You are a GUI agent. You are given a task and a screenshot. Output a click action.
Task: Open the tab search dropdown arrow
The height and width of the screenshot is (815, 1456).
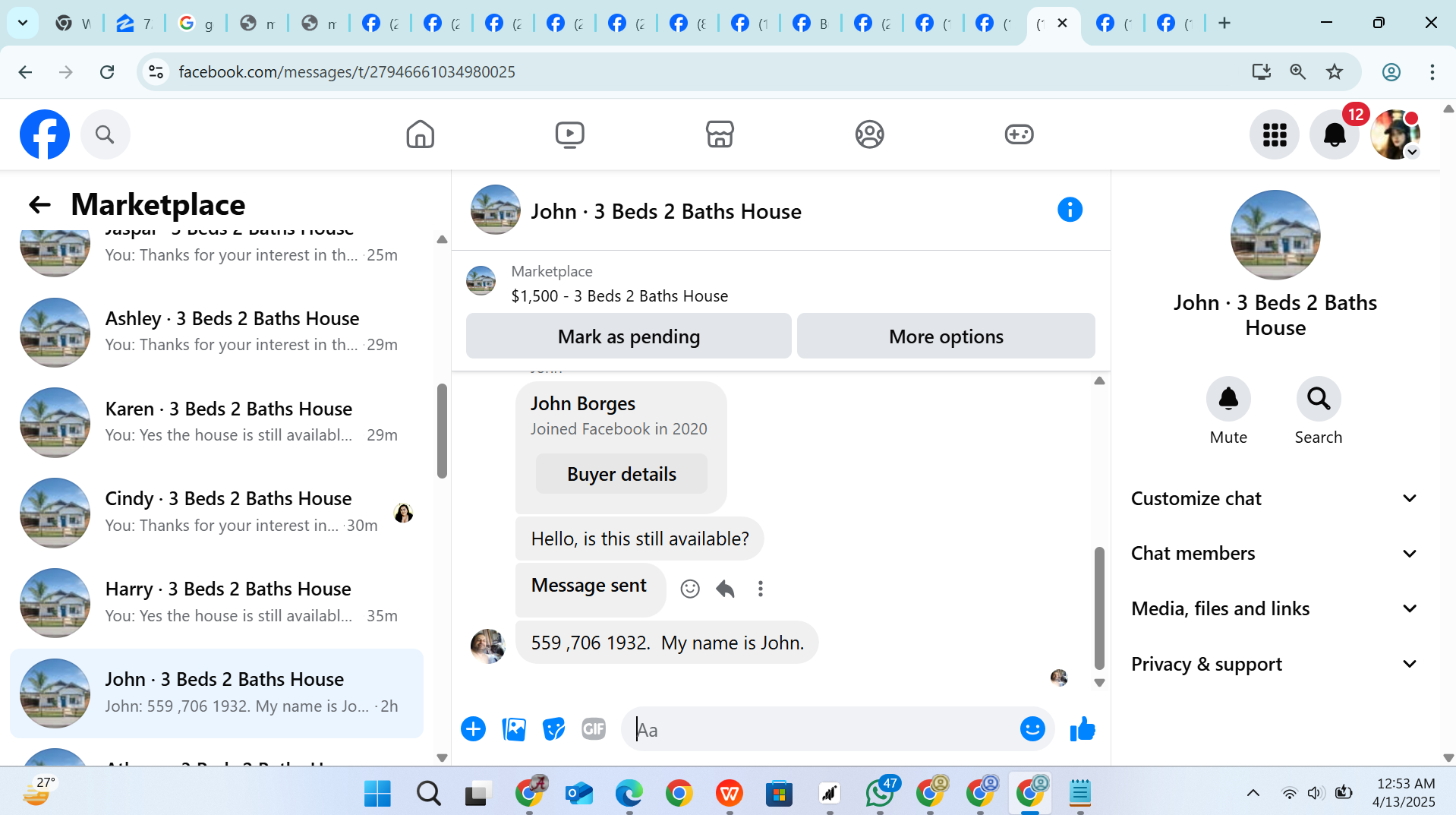(x=23, y=23)
